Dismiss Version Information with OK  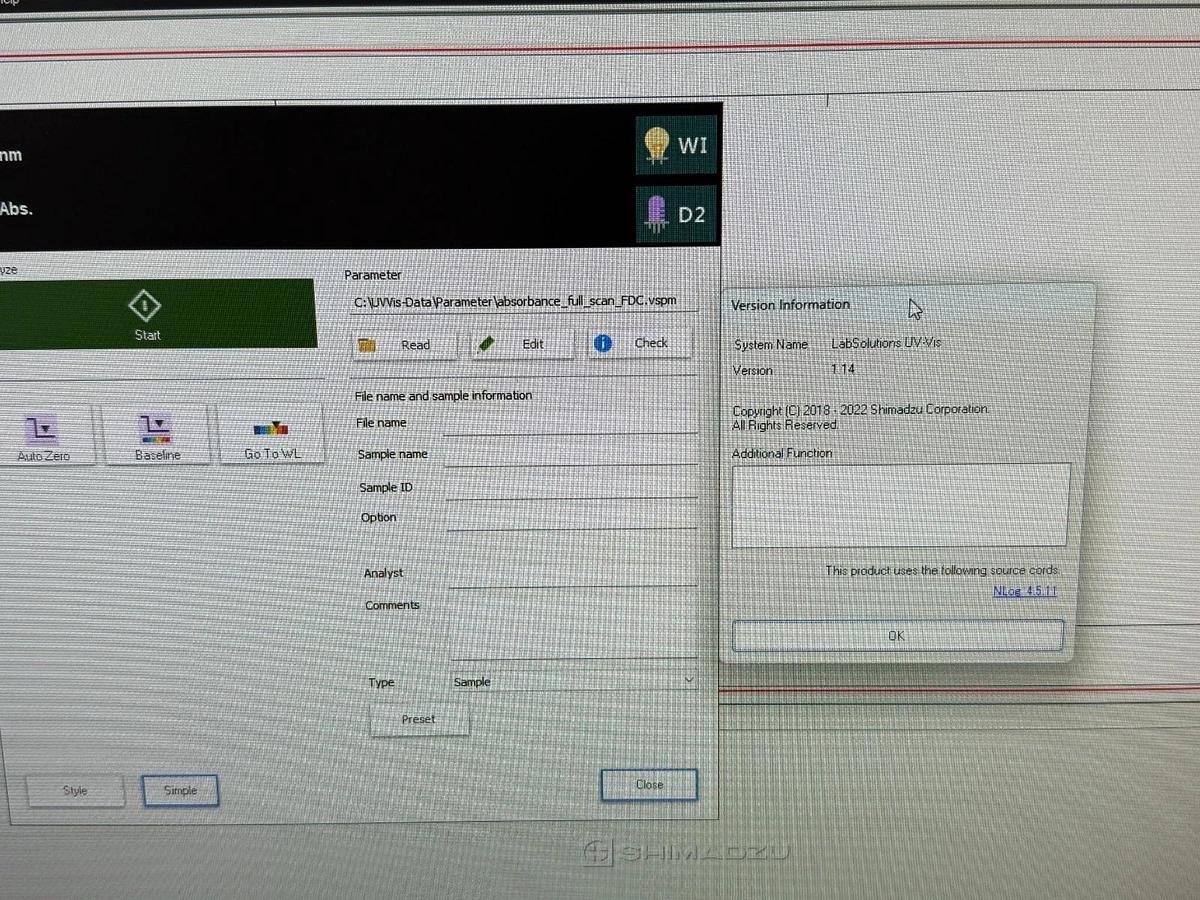click(897, 636)
